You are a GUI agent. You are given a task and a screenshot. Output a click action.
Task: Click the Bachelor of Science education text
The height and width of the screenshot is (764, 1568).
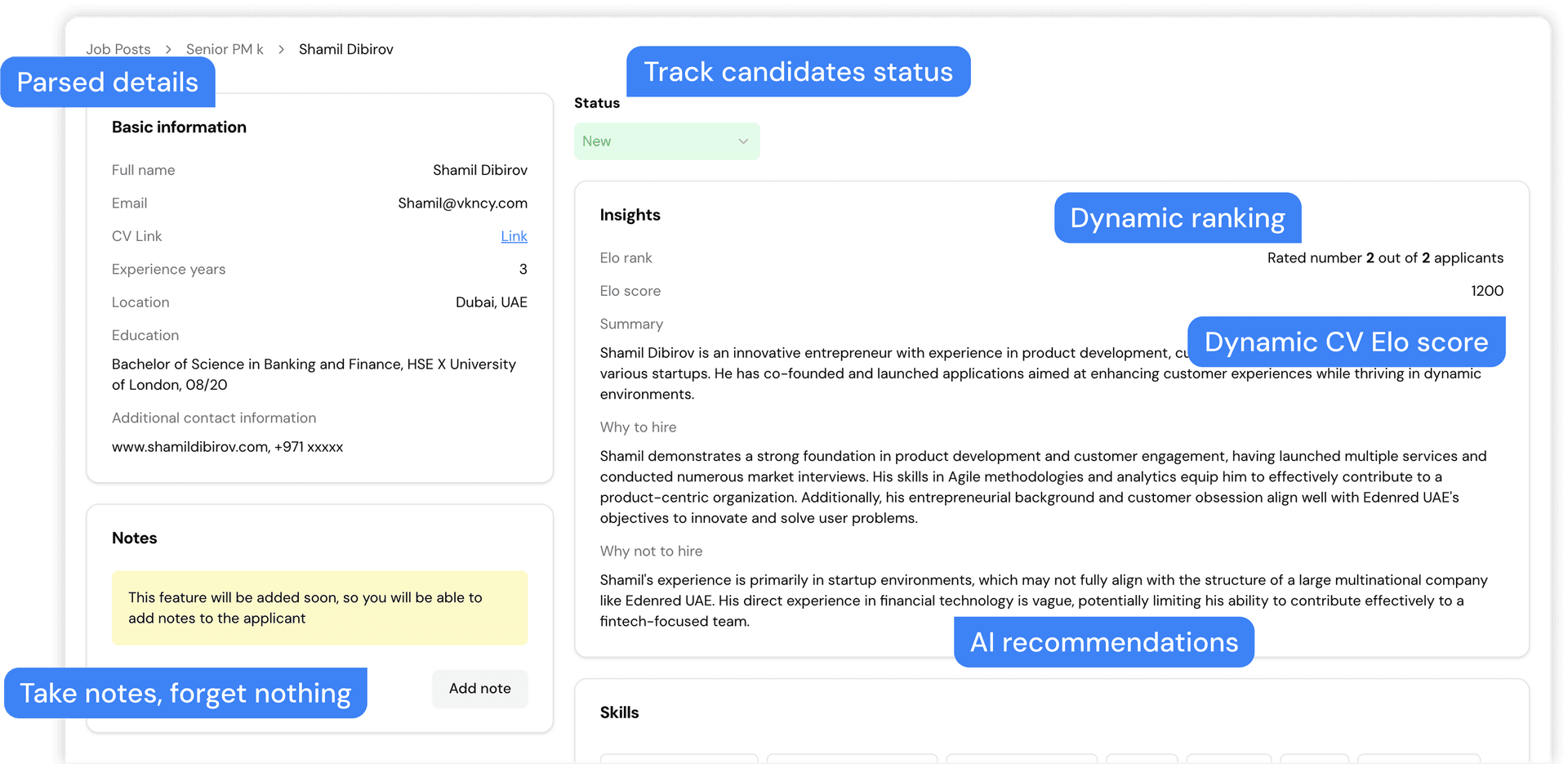coord(314,374)
